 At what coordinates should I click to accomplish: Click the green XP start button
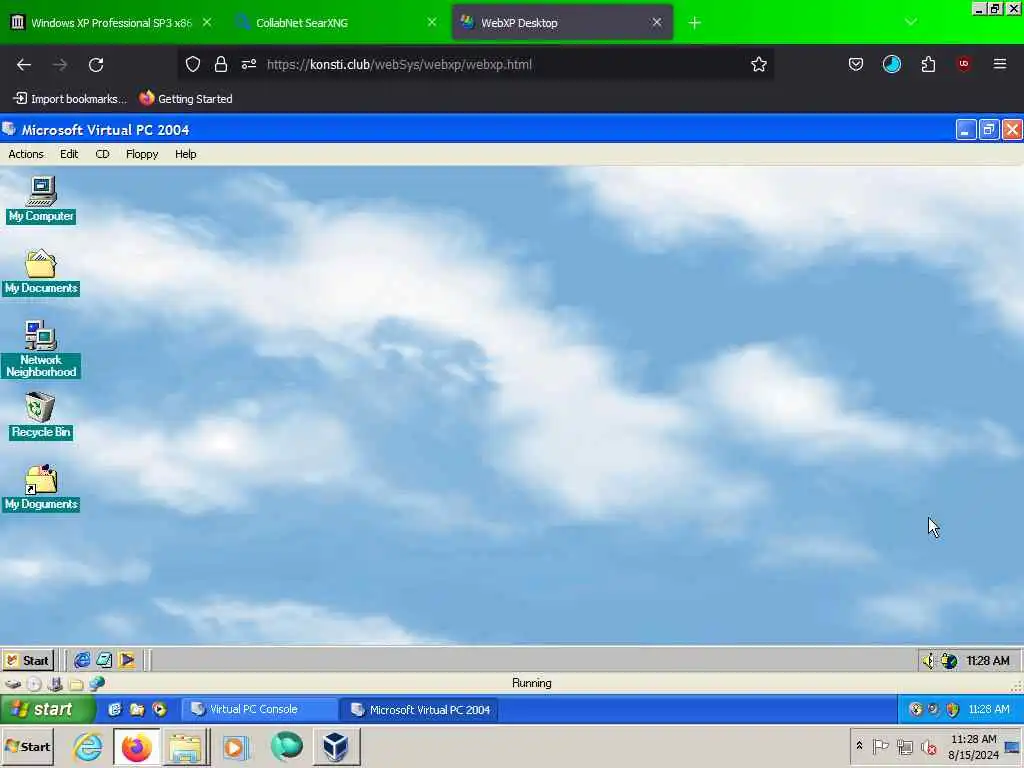[46, 709]
